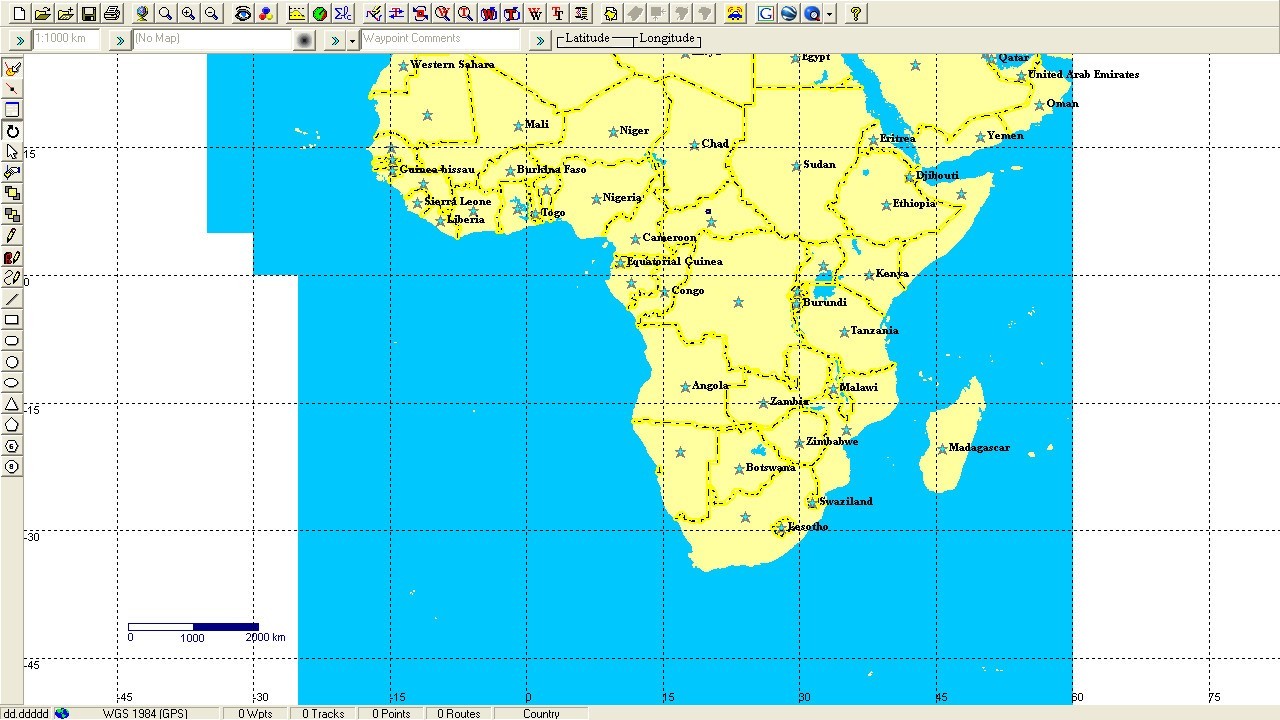The width and height of the screenshot is (1280, 720).
Task: Click the yellow puzzle map import icon
Action: (x=611, y=14)
